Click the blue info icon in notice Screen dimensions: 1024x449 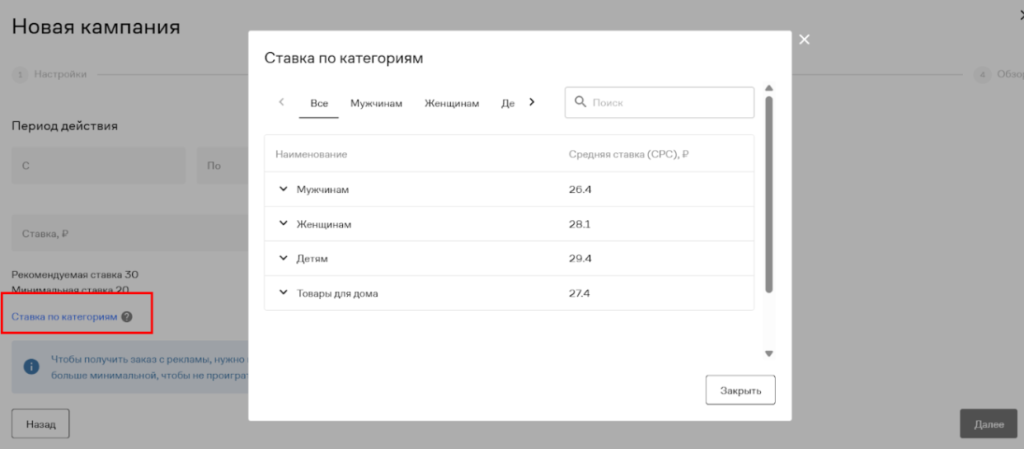pos(30,367)
